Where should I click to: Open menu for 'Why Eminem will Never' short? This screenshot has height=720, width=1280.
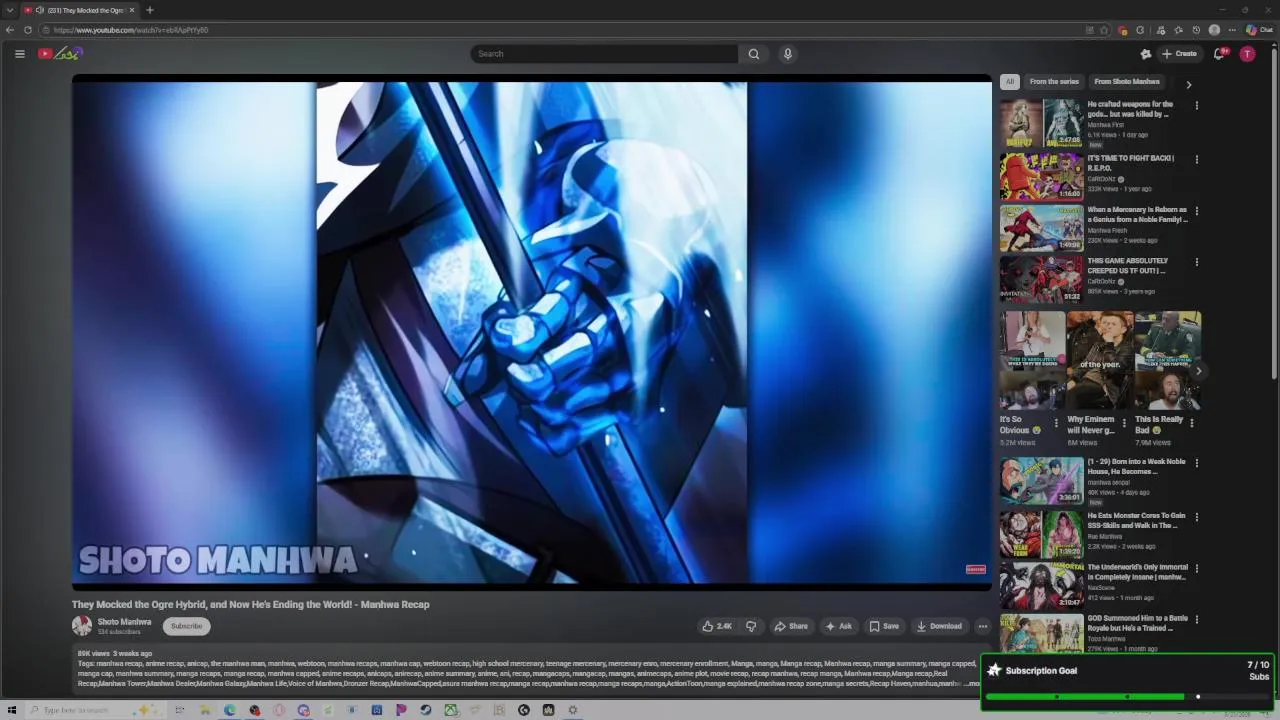pos(1123,423)
